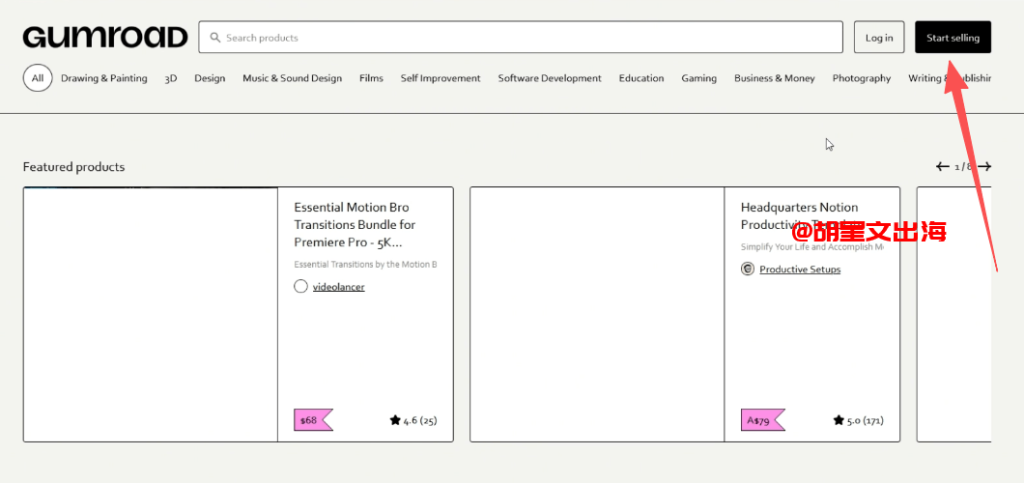This screenshot has width=1024, height=483.
Task: Click the star rating 5.0 (171)
Action: [858, 420]
